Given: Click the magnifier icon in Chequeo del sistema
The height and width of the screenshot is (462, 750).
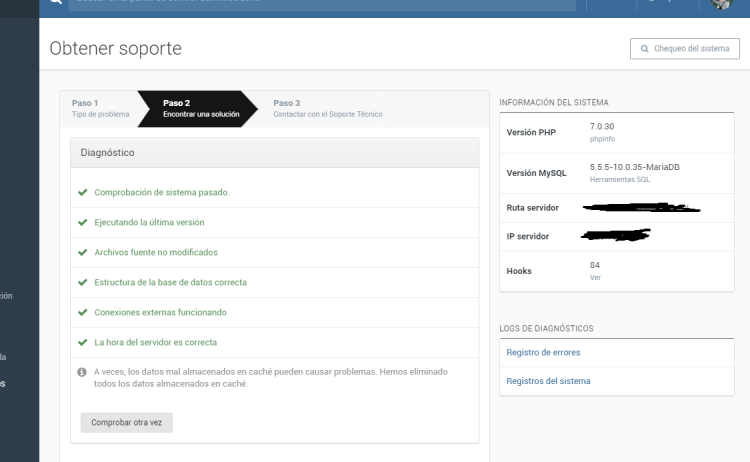Looking at the screenshot, I should click(x=644, y=49).
